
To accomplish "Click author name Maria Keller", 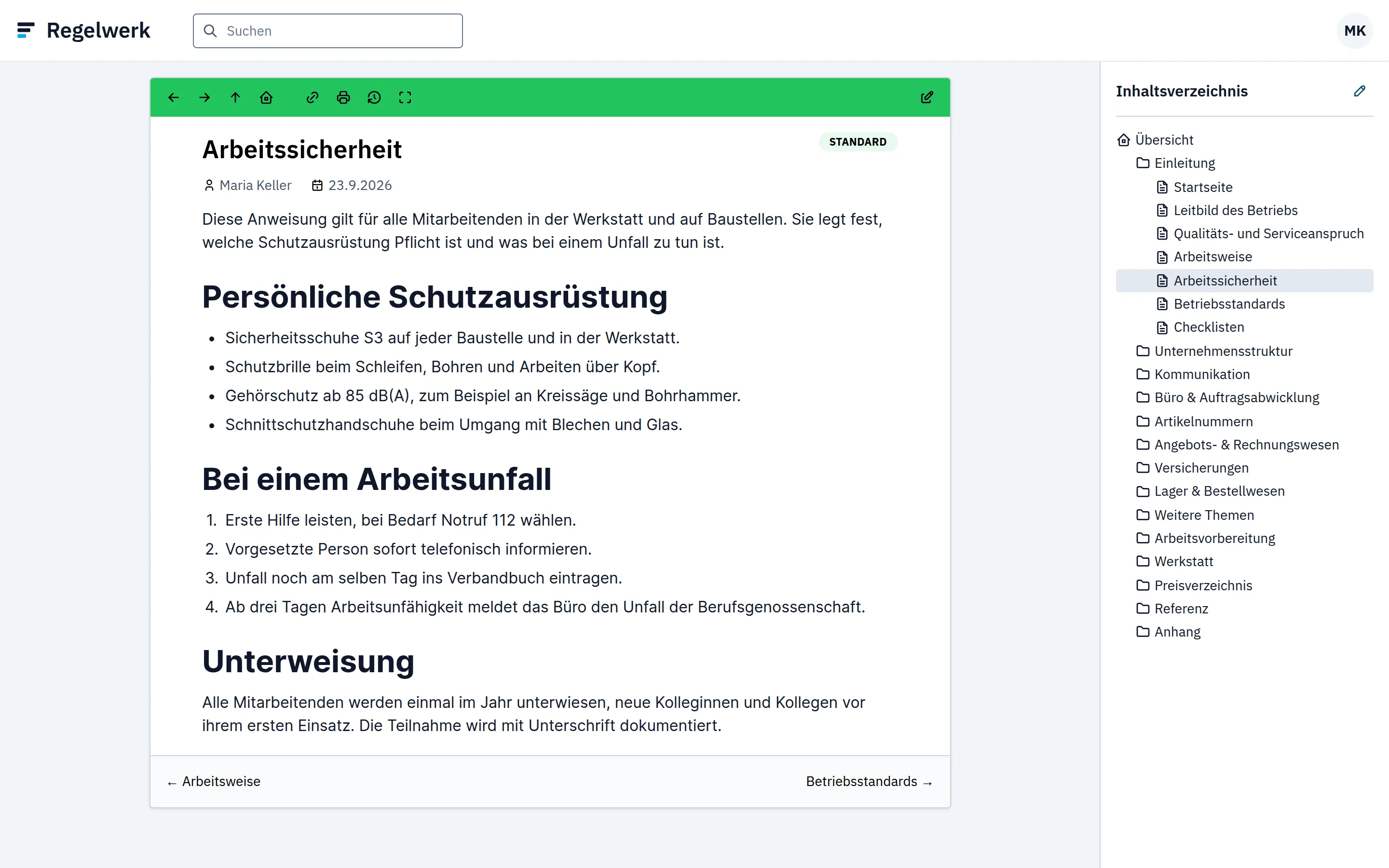I will click(x=256, y=186).
